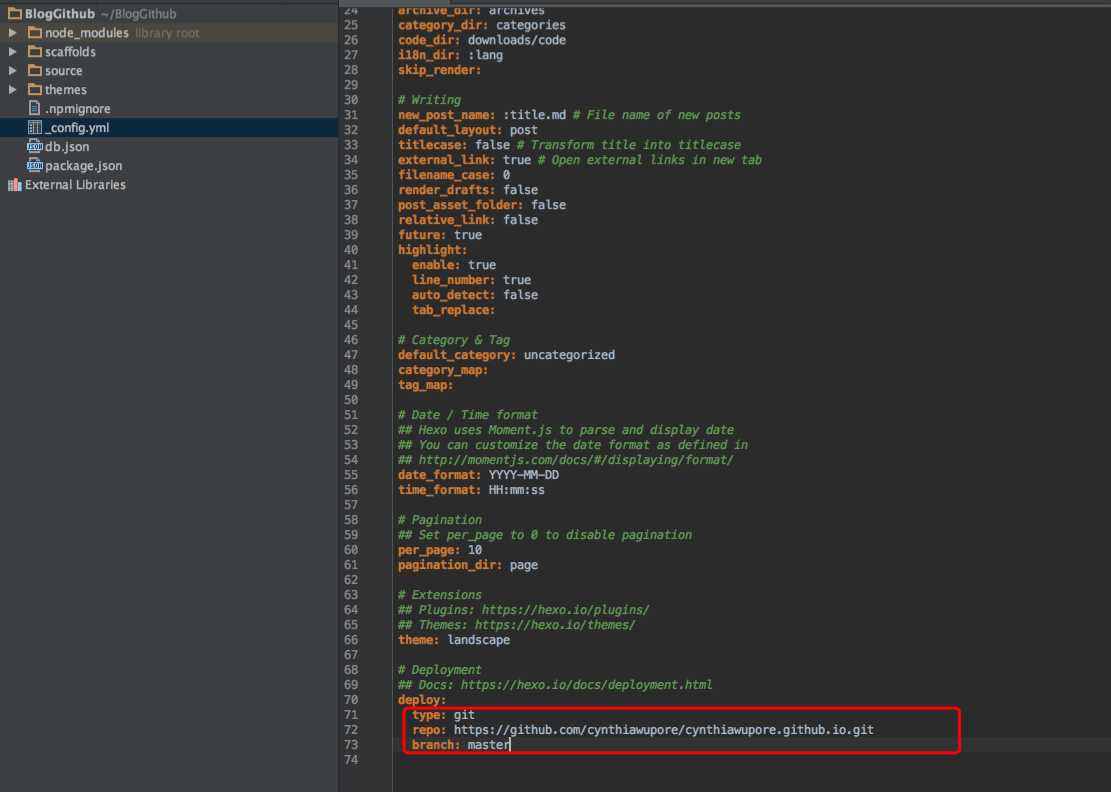Click 'pagination_dir:' key
Image resolution: width=1111 pixels, height=792 pixels.
point(449,565)
